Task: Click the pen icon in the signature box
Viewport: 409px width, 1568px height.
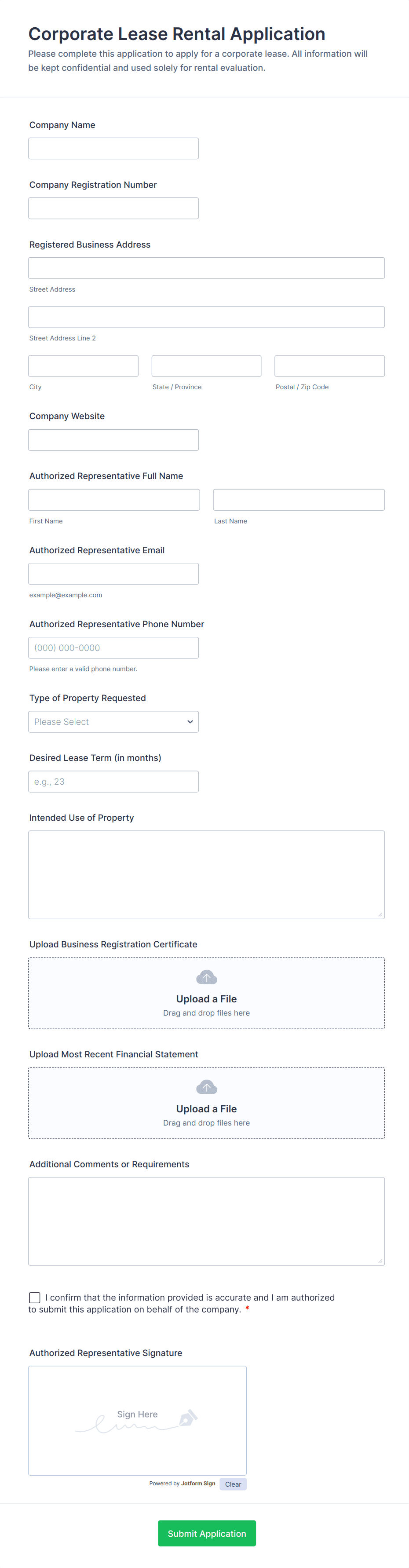Action: click(x=187, y=1418)
